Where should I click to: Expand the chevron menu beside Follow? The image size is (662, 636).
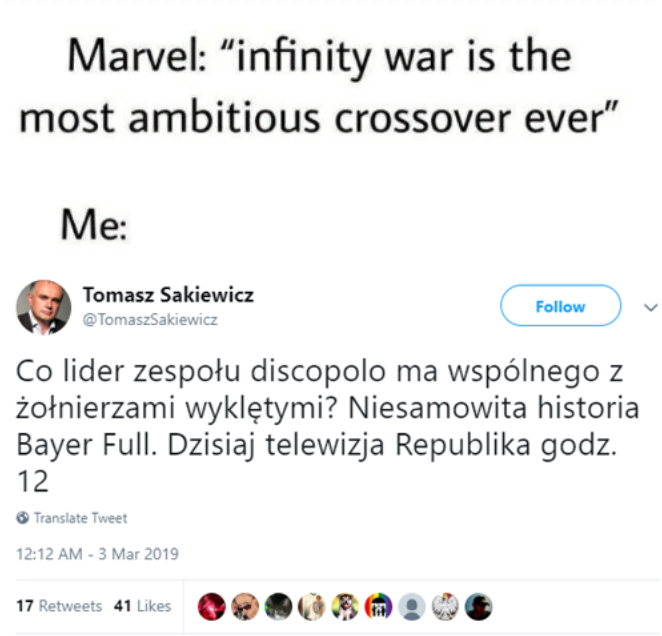point(649,306)
